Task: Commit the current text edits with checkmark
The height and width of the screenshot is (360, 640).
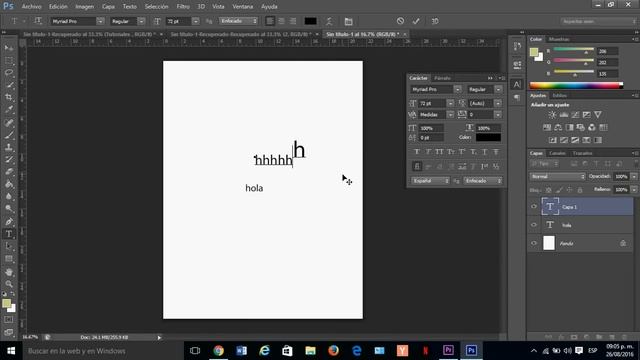Action: tap(416, 21)
